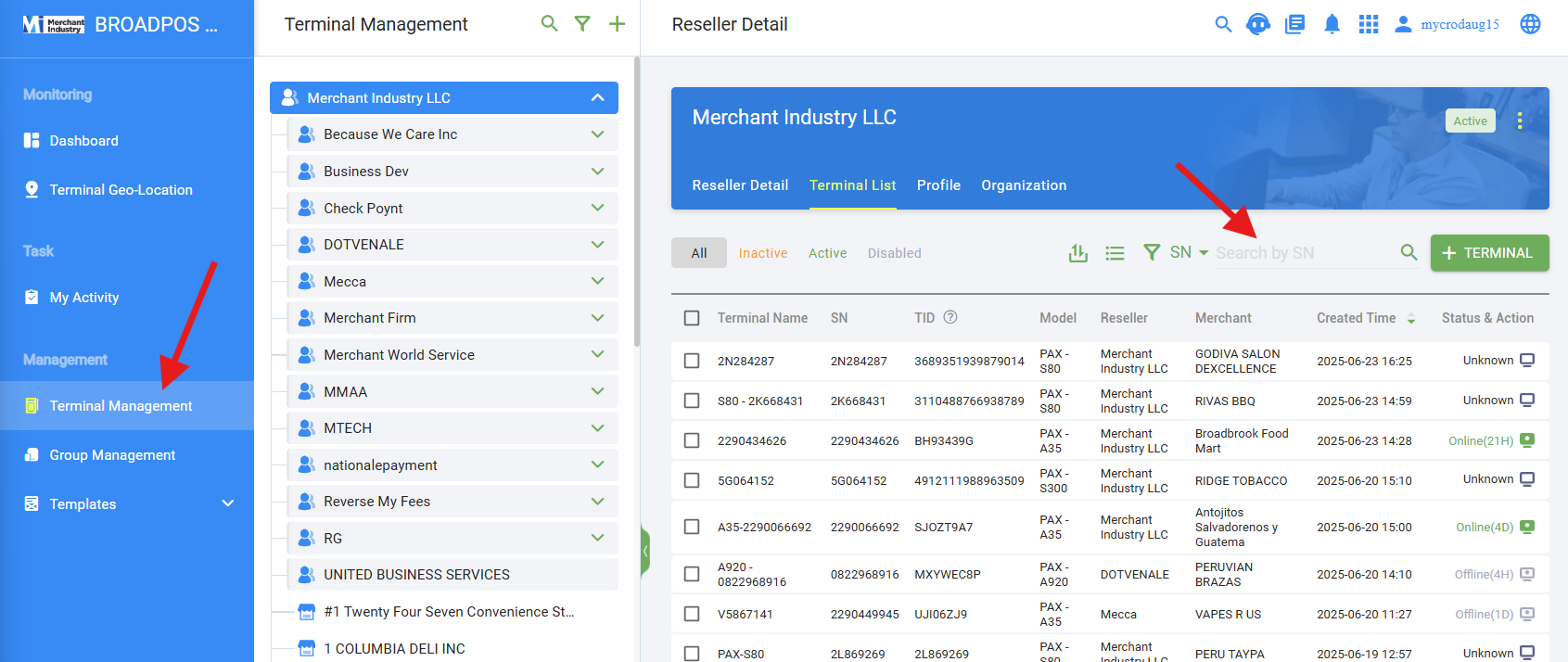This screenshot has height=662, width=1568.
Task: Click monitor icon for 5G064152 row
Action: pos(1527,479)
